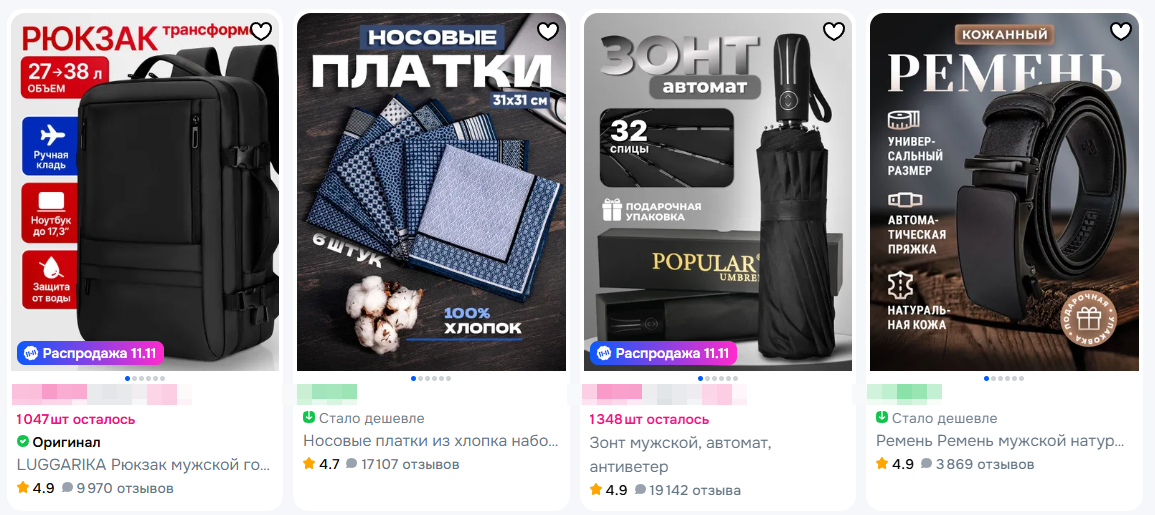
Task: Click the review bubble icon on belt card
Action: click(927, 464)
